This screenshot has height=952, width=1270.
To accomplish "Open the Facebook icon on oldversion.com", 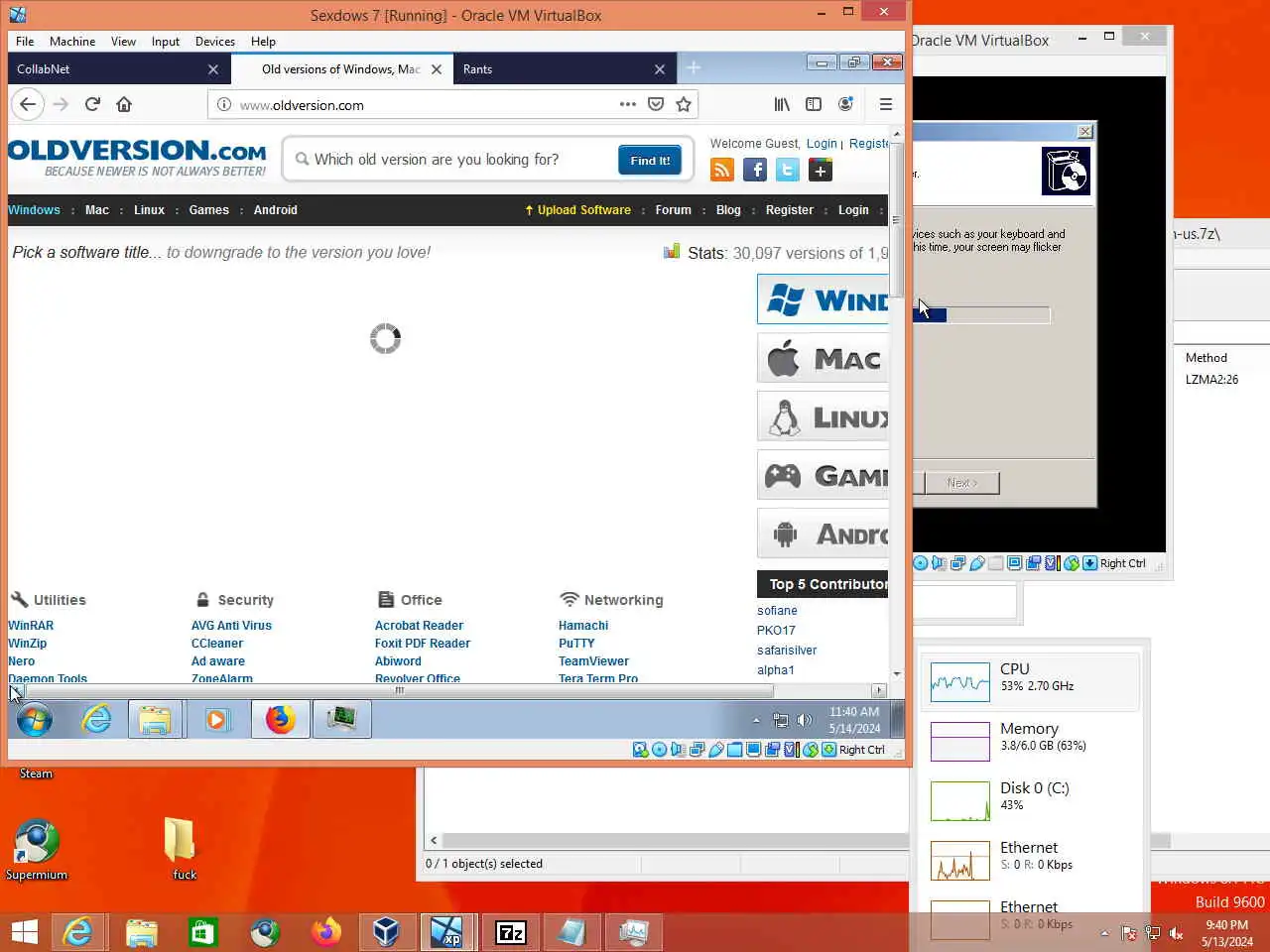I will coord(755,170).
